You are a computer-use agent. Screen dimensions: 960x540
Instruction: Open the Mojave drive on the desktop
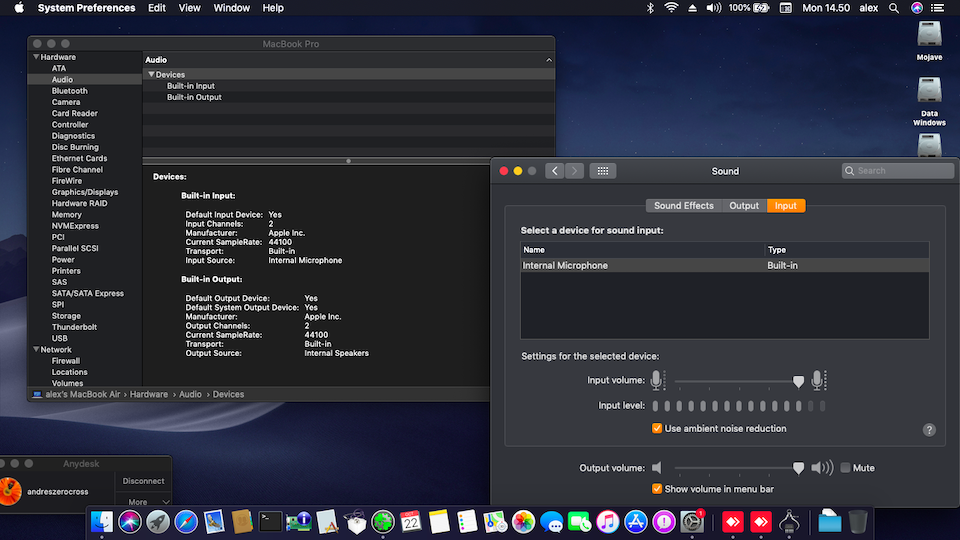[x=929, y=35]
